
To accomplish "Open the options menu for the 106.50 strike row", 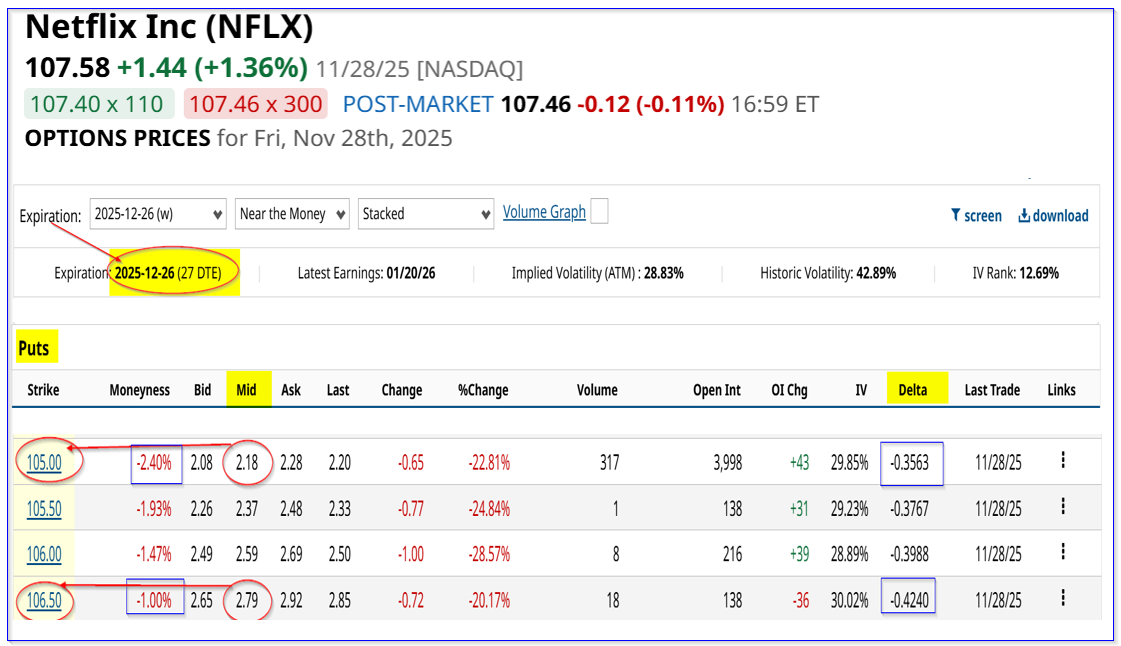I will [x=1062, y=599].
